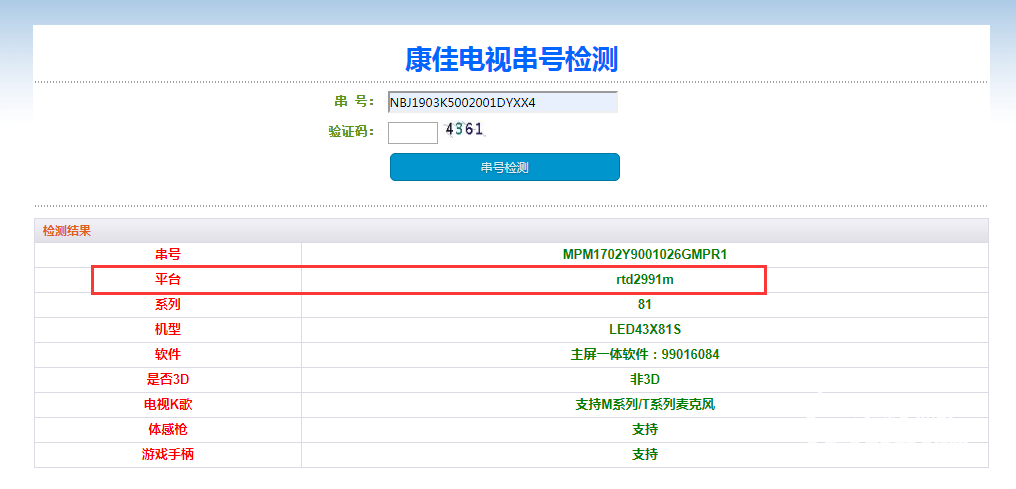Screen dimensions: 1016x489
Task: Select the 体感枪 row label
Action: coord(168,429)
